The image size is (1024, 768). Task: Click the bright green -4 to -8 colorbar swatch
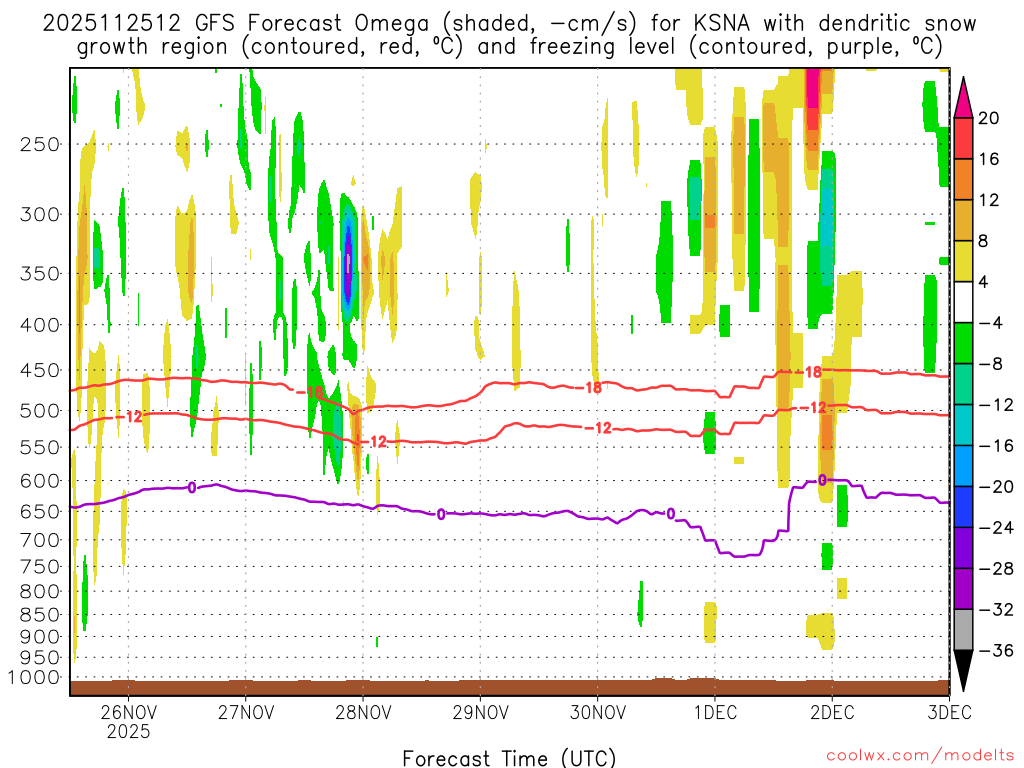point(963,343)
